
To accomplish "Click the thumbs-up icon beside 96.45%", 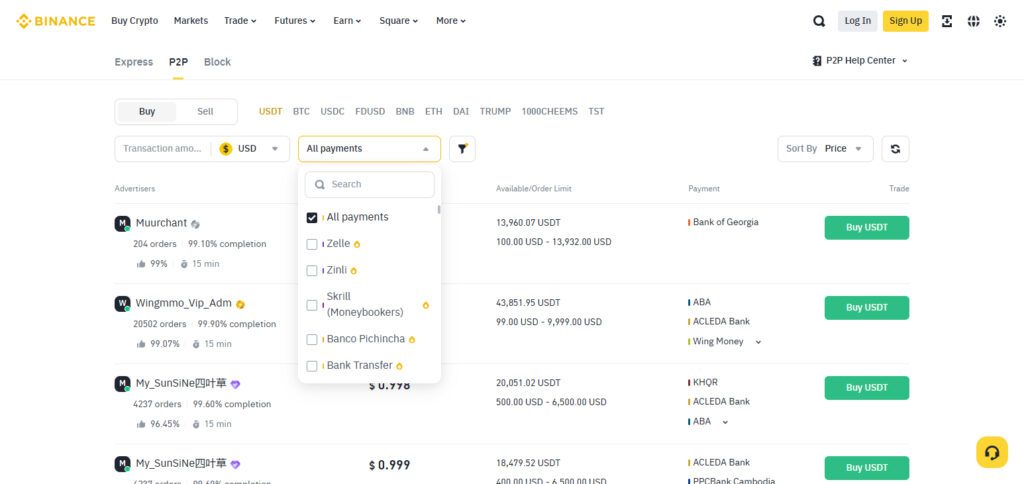I will (141, 424).
